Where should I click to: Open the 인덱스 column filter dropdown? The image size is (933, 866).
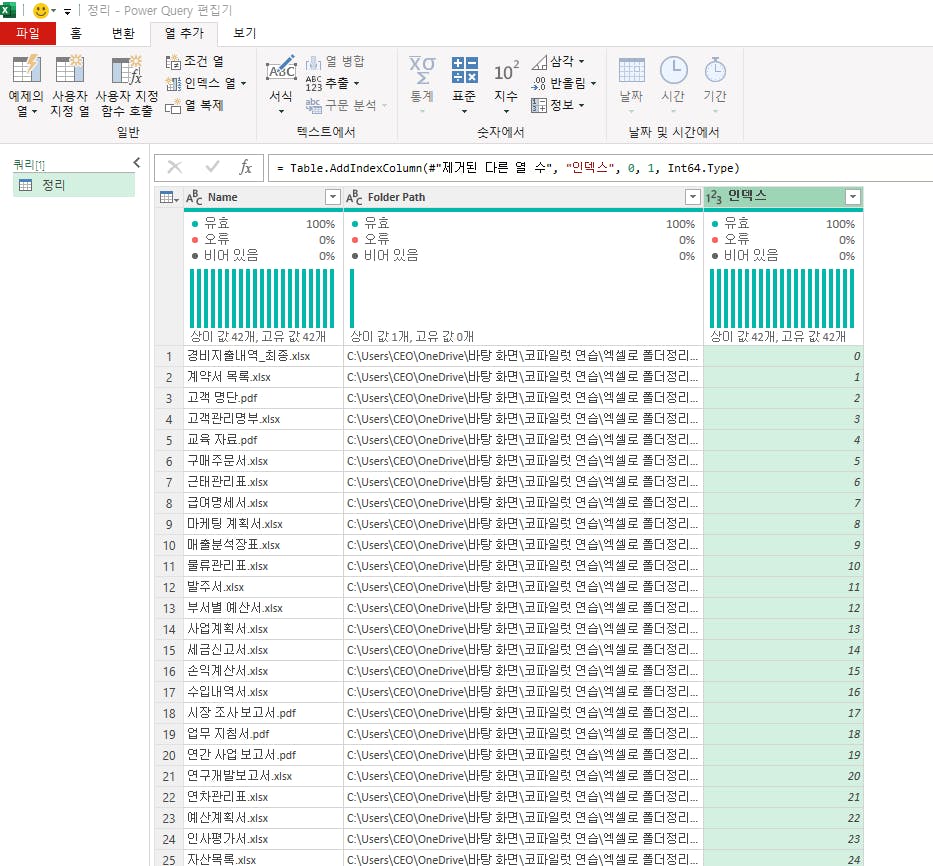click(x=853, y=197)
